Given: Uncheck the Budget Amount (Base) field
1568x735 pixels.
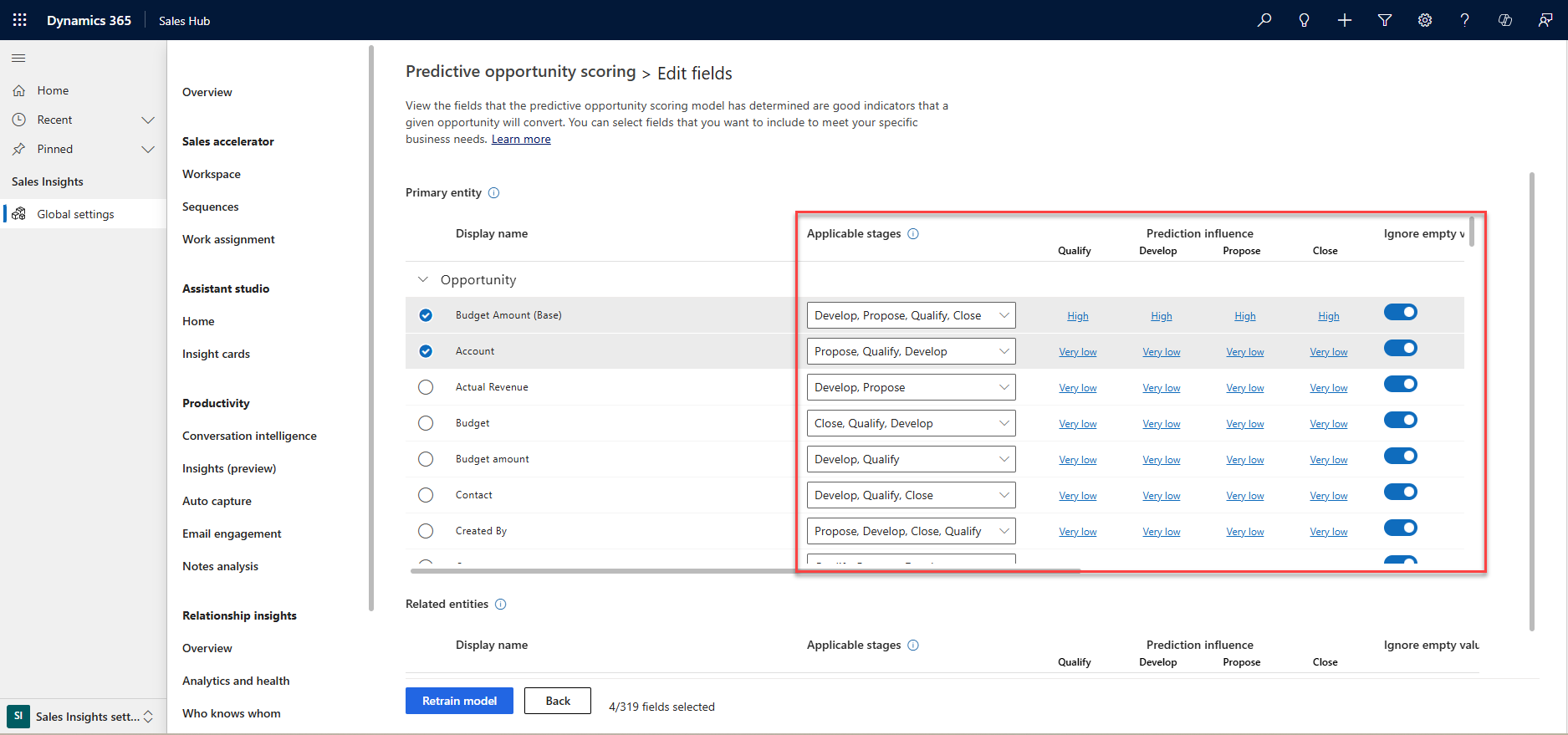Looking at the screenshot, I should 426,315.
